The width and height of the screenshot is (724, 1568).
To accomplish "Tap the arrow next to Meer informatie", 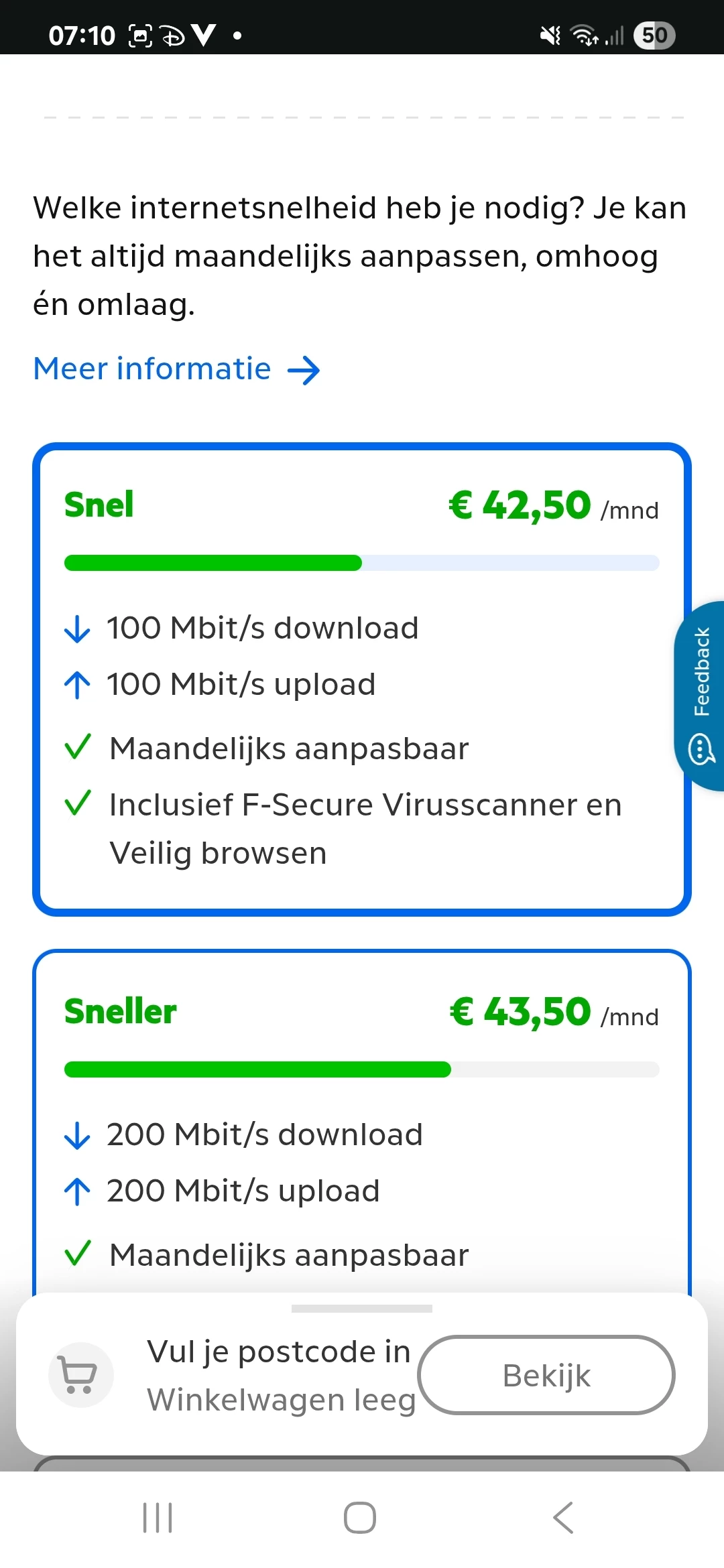I will click(304, 370).
